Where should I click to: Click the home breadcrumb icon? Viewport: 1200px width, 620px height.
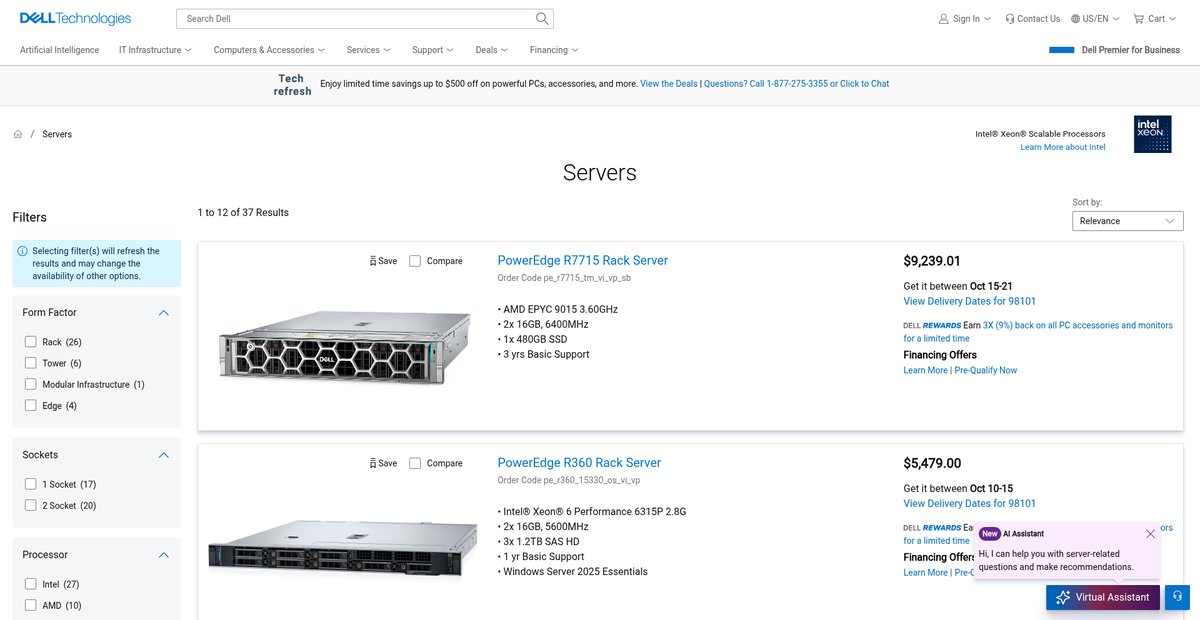(x=18, y=134)
